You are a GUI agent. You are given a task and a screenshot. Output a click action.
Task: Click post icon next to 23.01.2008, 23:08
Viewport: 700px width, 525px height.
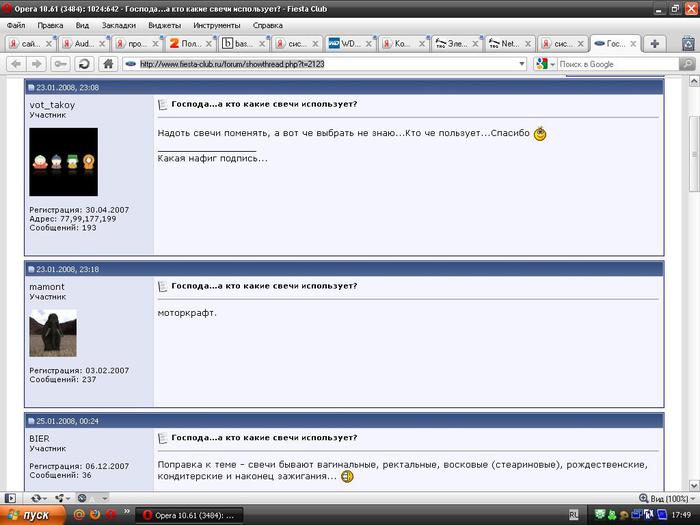(x=31, y=88)
